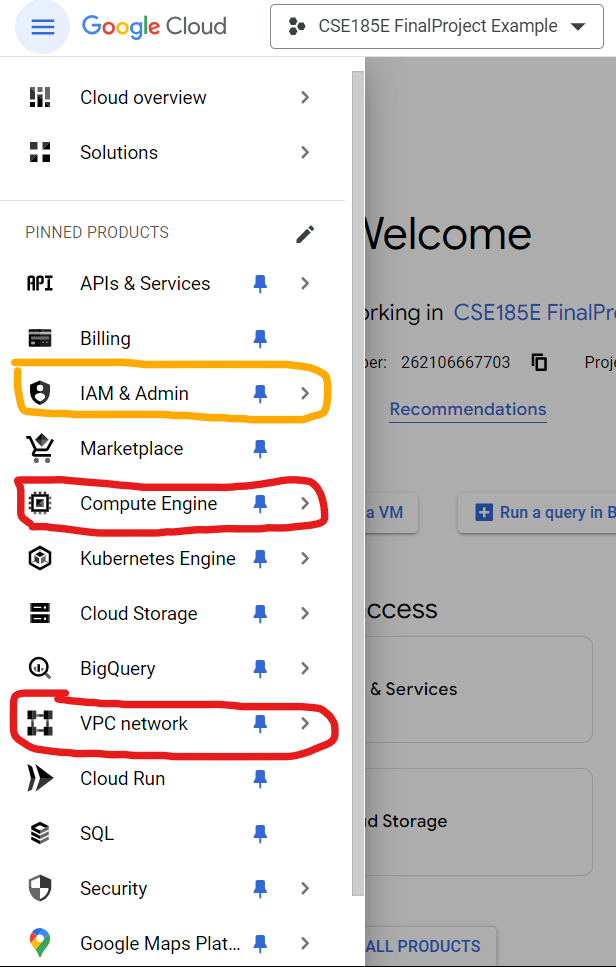Click the Compute Engine chip icon
Viewport: 616px width, 967px height.
point(40,504)
